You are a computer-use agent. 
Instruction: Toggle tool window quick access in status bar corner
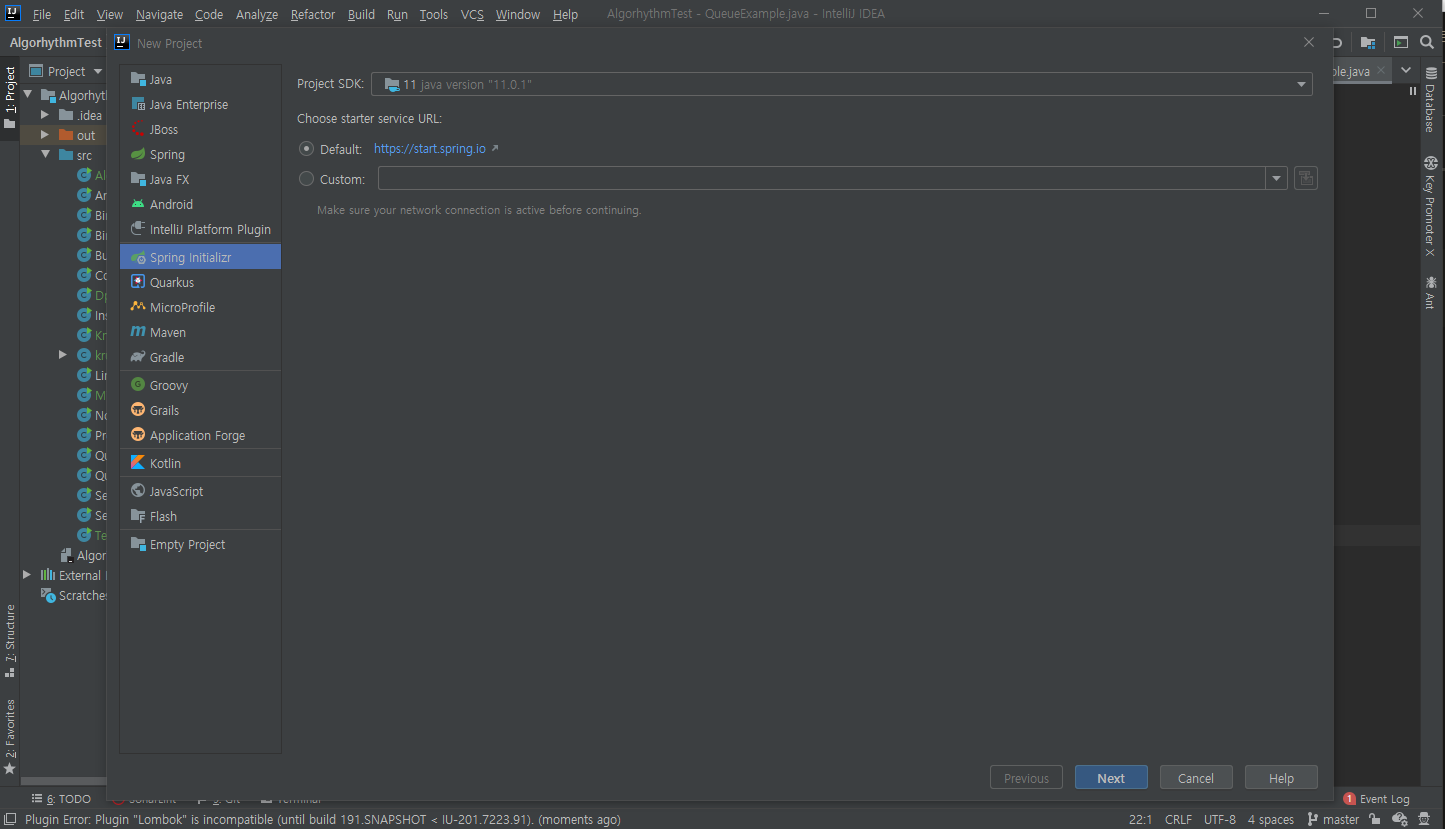point(11,819)
